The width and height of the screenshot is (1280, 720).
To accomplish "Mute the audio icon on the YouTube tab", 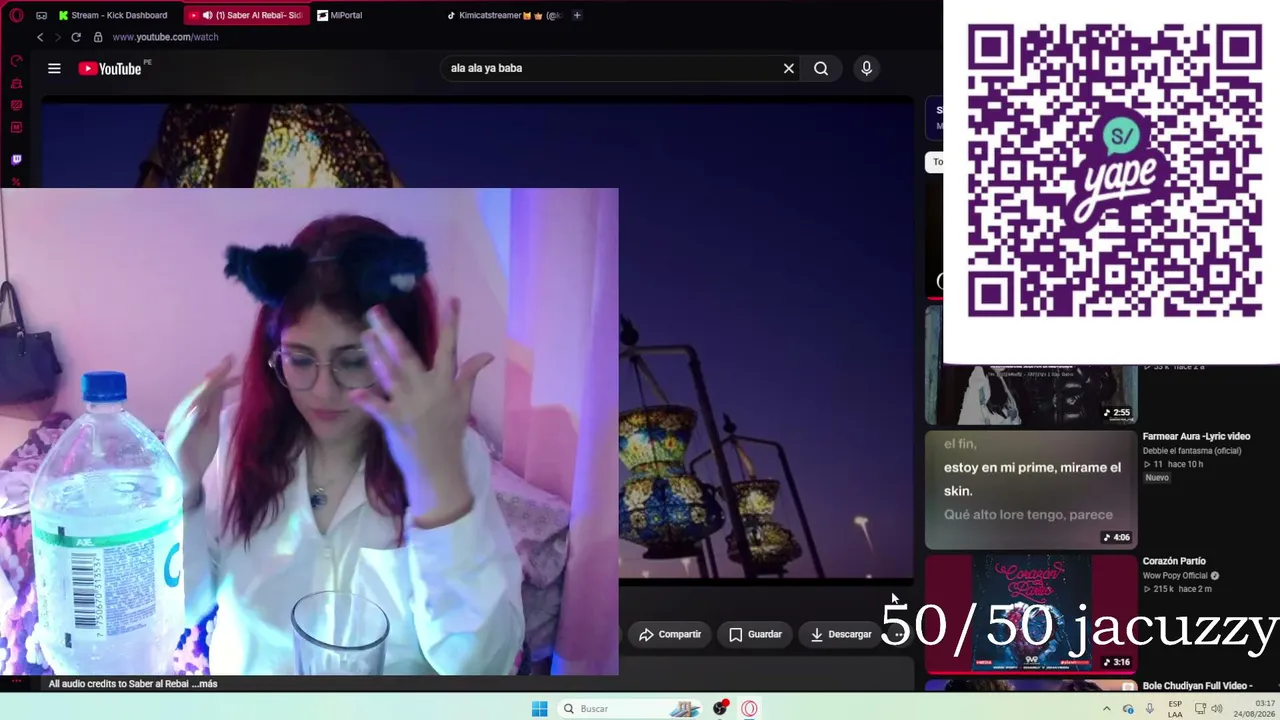I will pos(208,15).
